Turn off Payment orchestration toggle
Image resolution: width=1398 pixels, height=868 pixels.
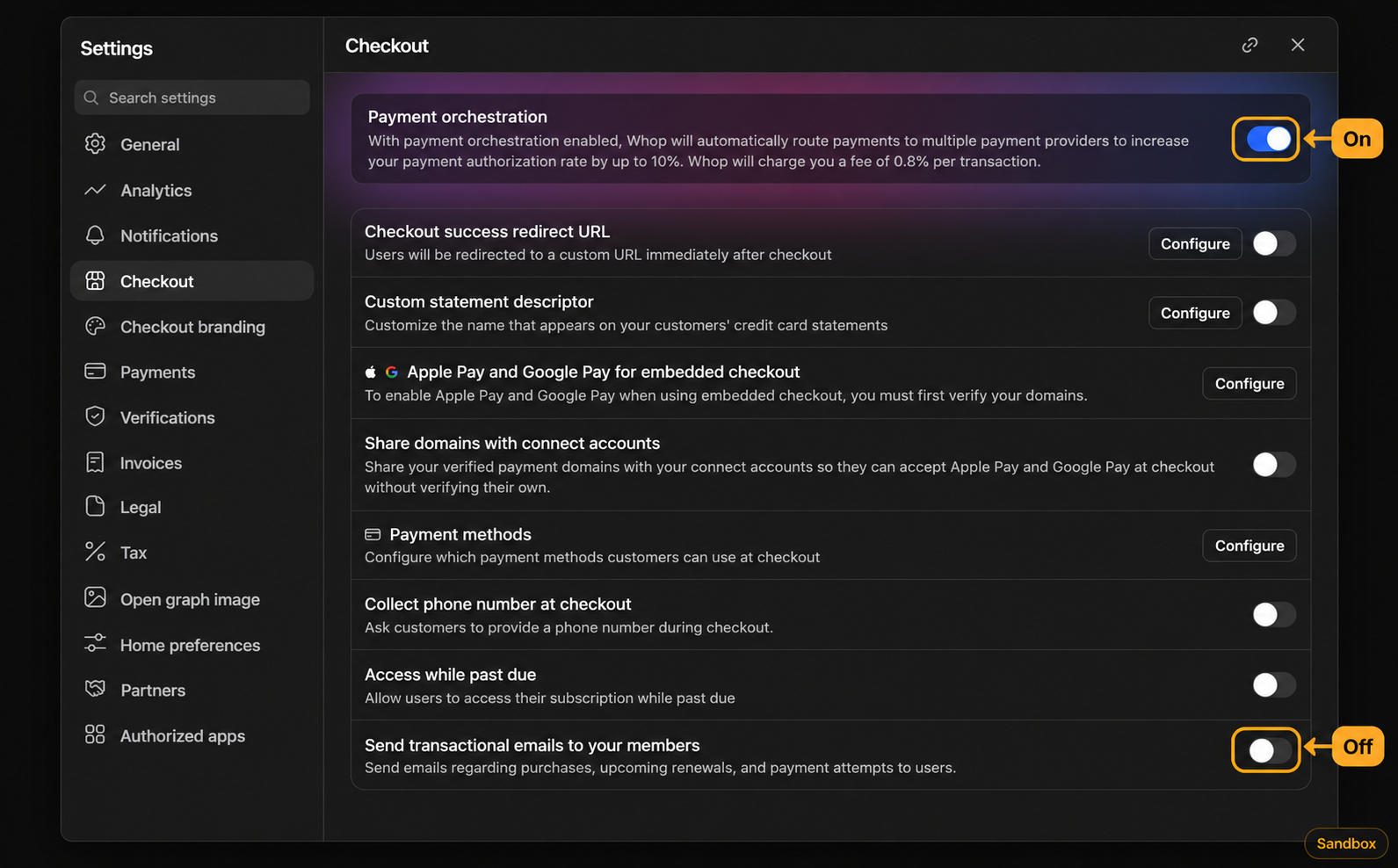coord(1269,139)
